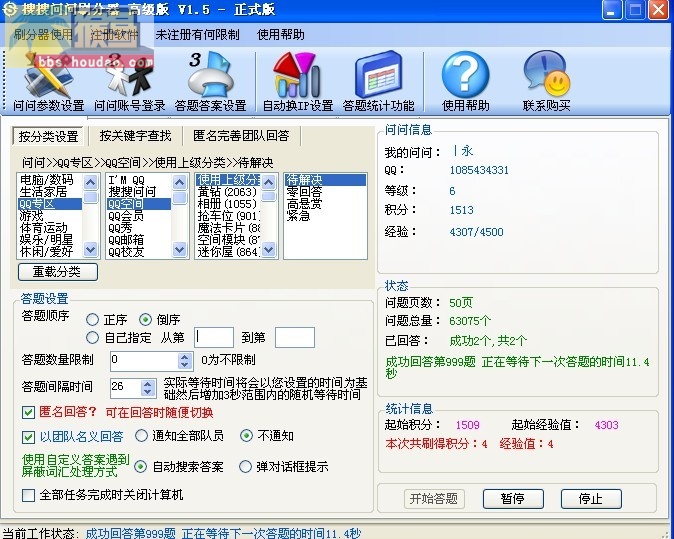
Task: Click the up arrow of first category list
Action: [x=90, y=183]
